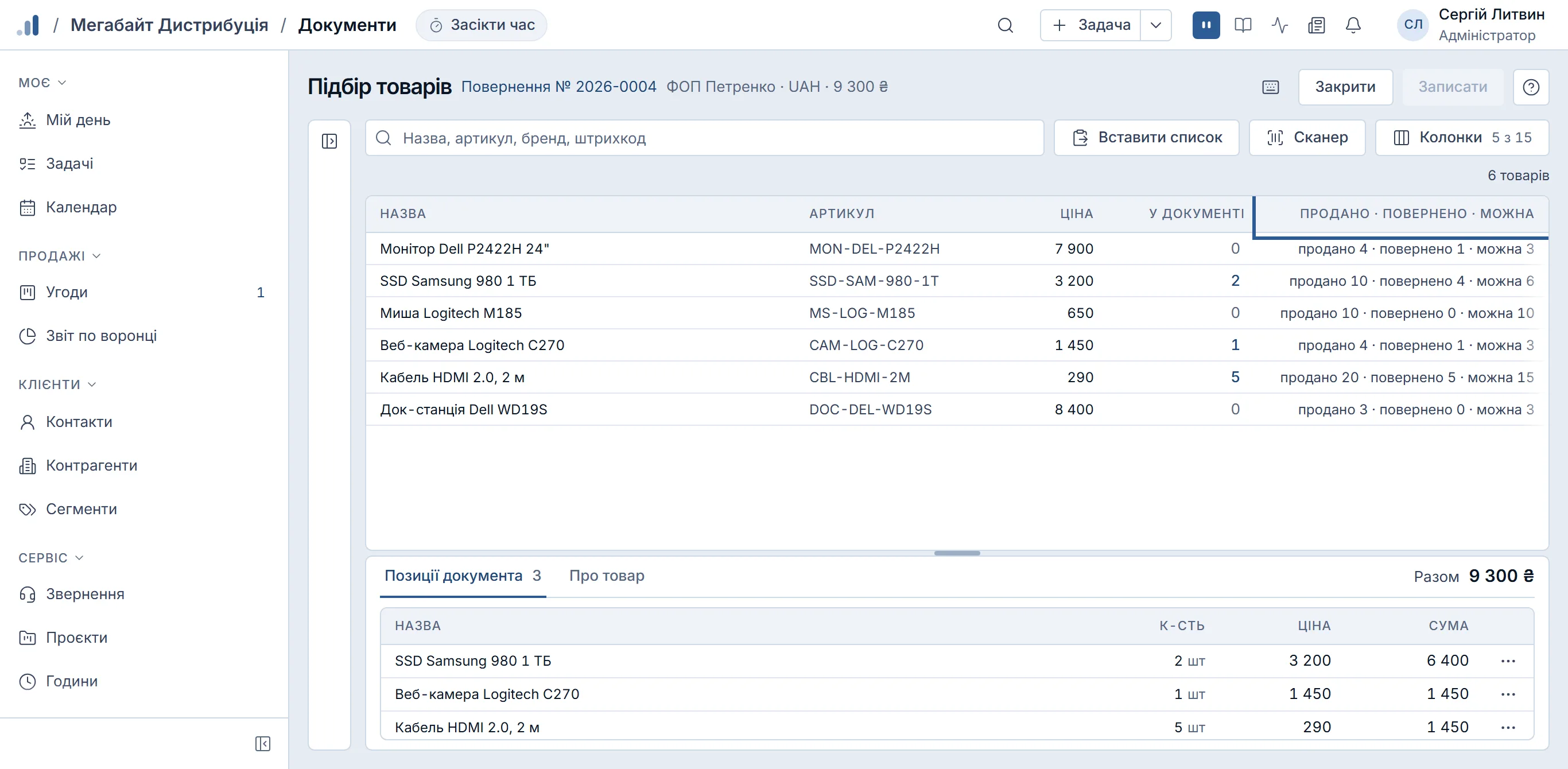Click the keyboard shortcuts icon
The height and width of the screenshot is (769, 1568).
pos(1270,87)
